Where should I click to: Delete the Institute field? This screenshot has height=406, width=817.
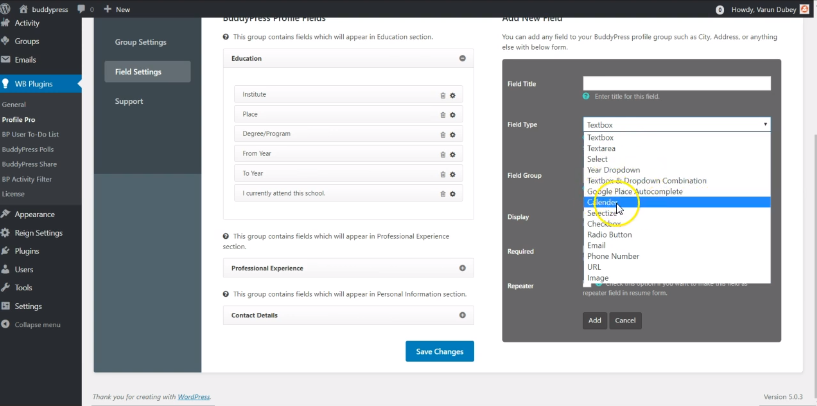443,95
